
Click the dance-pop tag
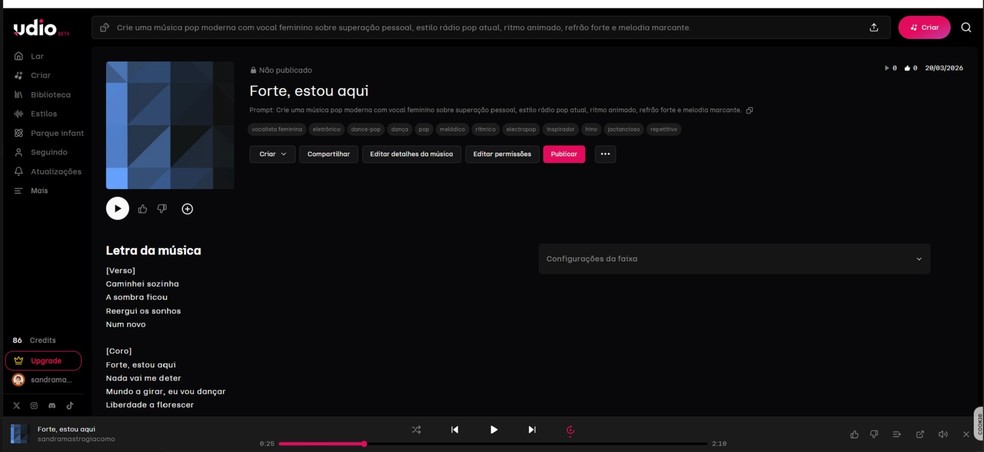coord(366,129)
